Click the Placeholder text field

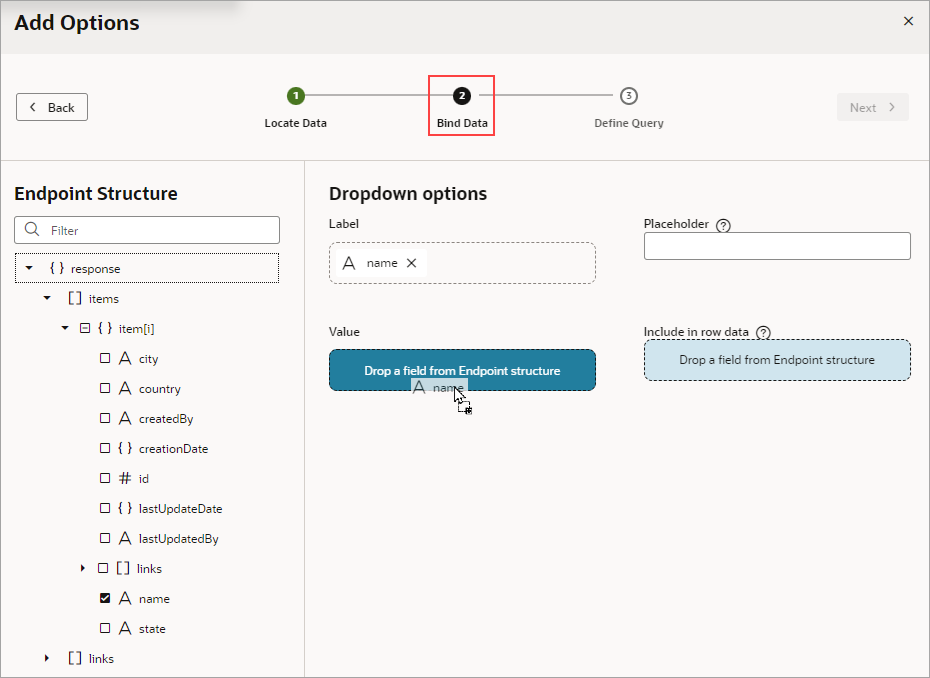tap(777, 246)
